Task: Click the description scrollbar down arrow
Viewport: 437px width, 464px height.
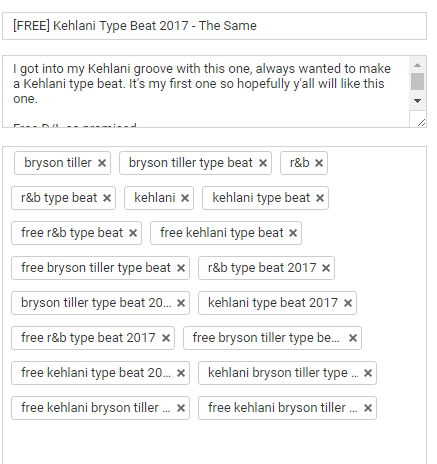Action: point(417,100)
